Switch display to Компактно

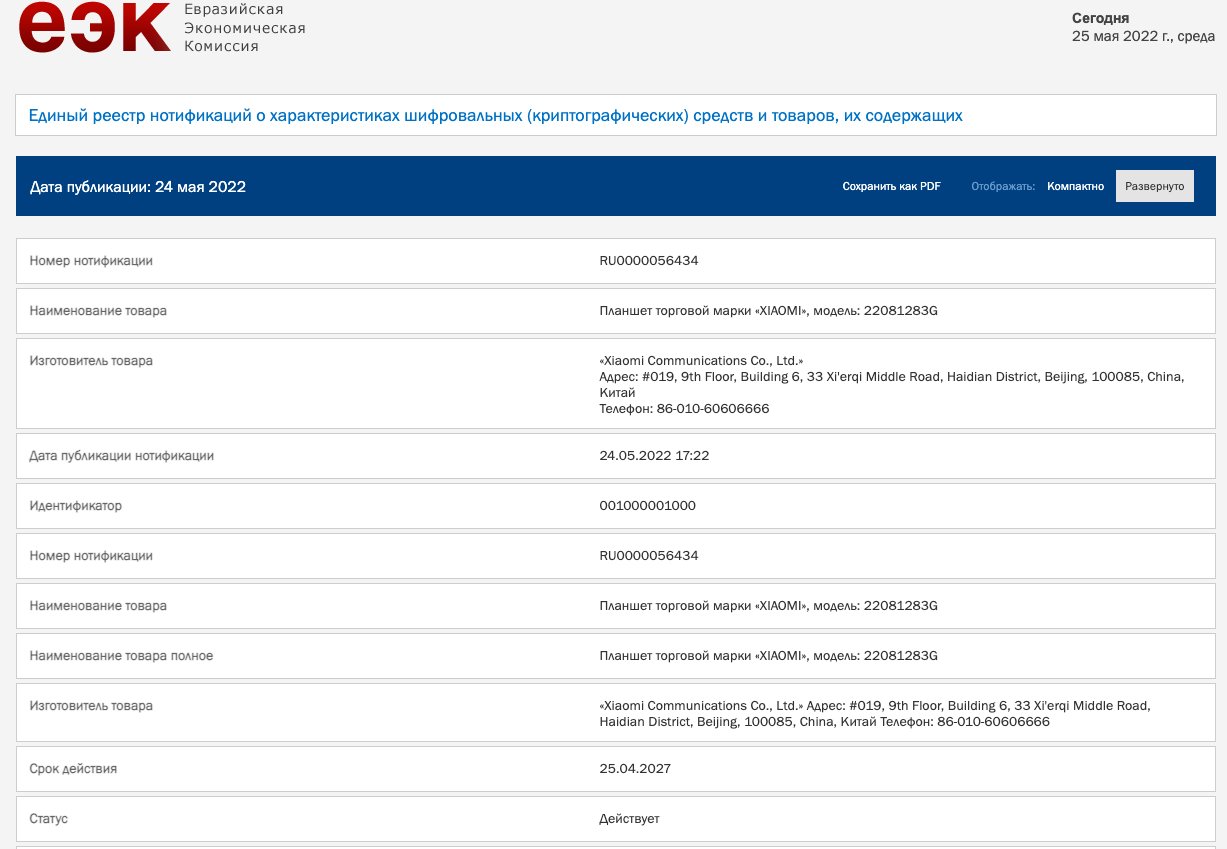point(1075,186)
